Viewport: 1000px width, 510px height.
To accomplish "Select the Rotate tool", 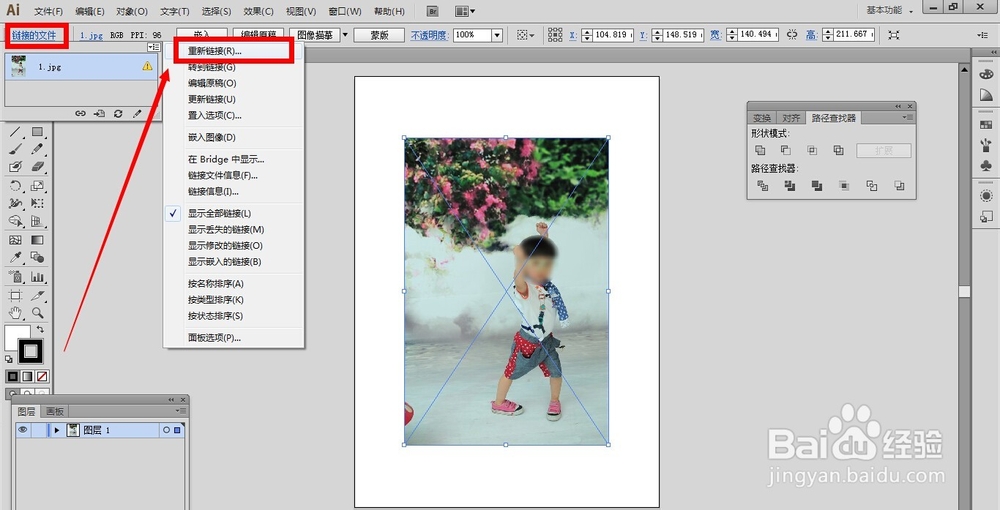I will coord(16,186).
